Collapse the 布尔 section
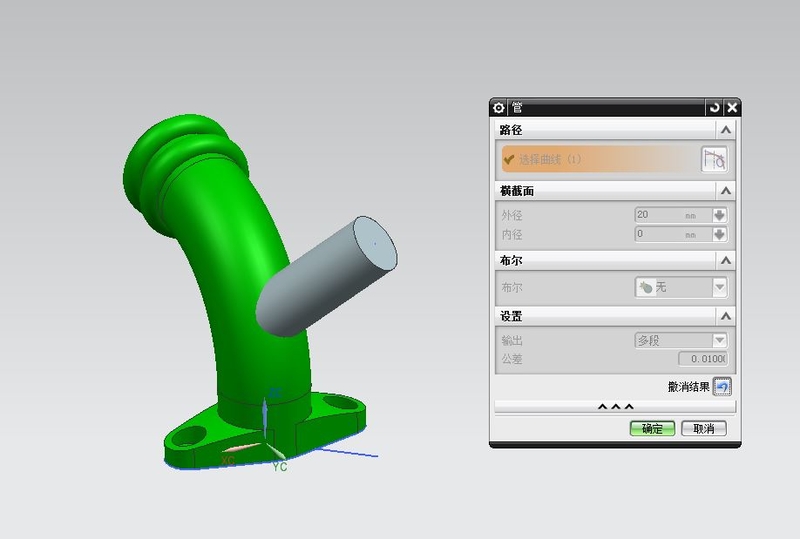800x539 pixels. tap(726, 261)
